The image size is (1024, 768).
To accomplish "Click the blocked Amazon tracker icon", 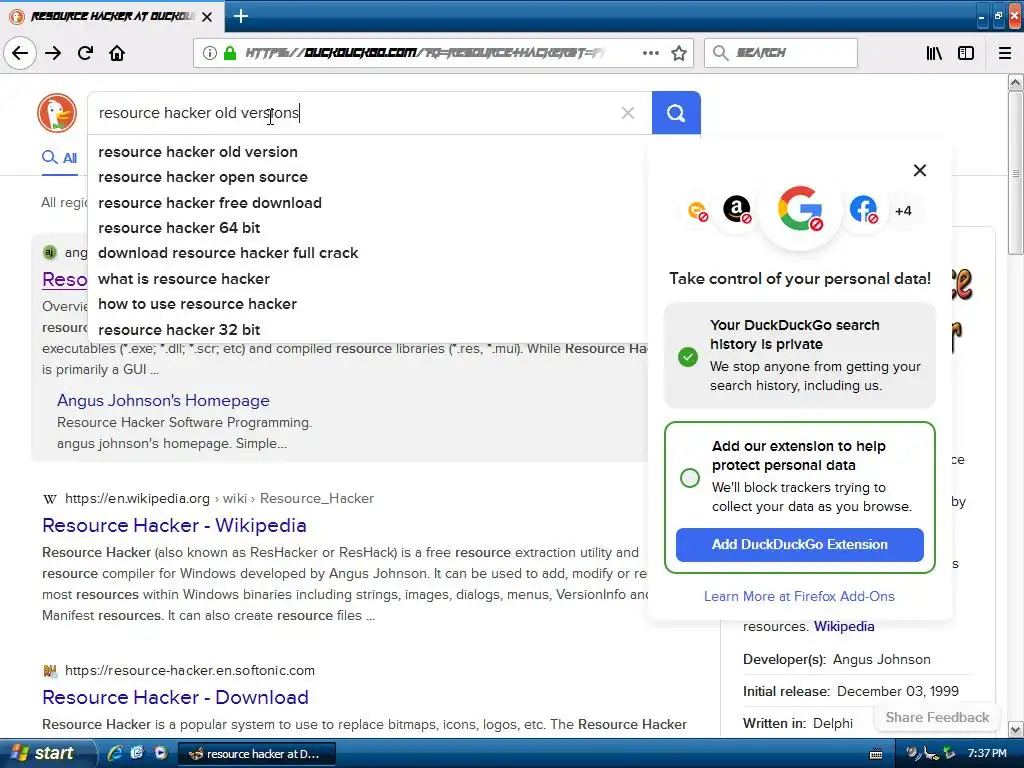I will tap(737, 210).
